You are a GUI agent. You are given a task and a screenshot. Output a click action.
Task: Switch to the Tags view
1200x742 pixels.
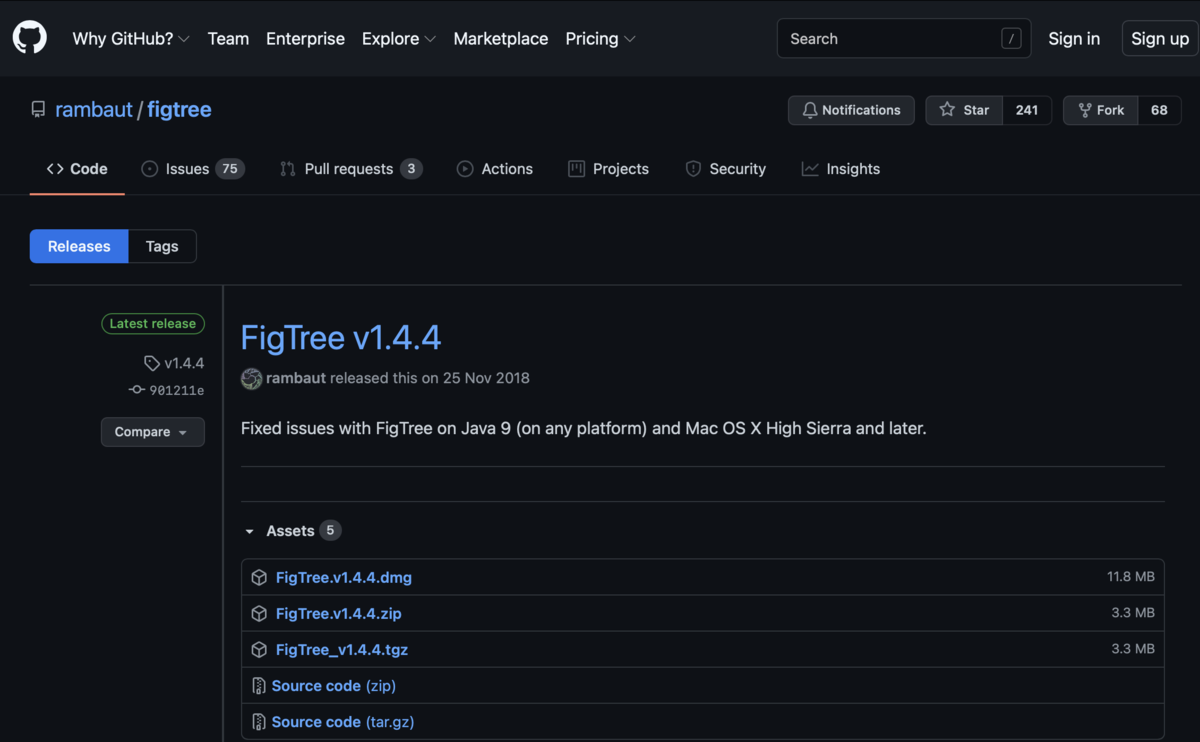click(x=162, y=246)
